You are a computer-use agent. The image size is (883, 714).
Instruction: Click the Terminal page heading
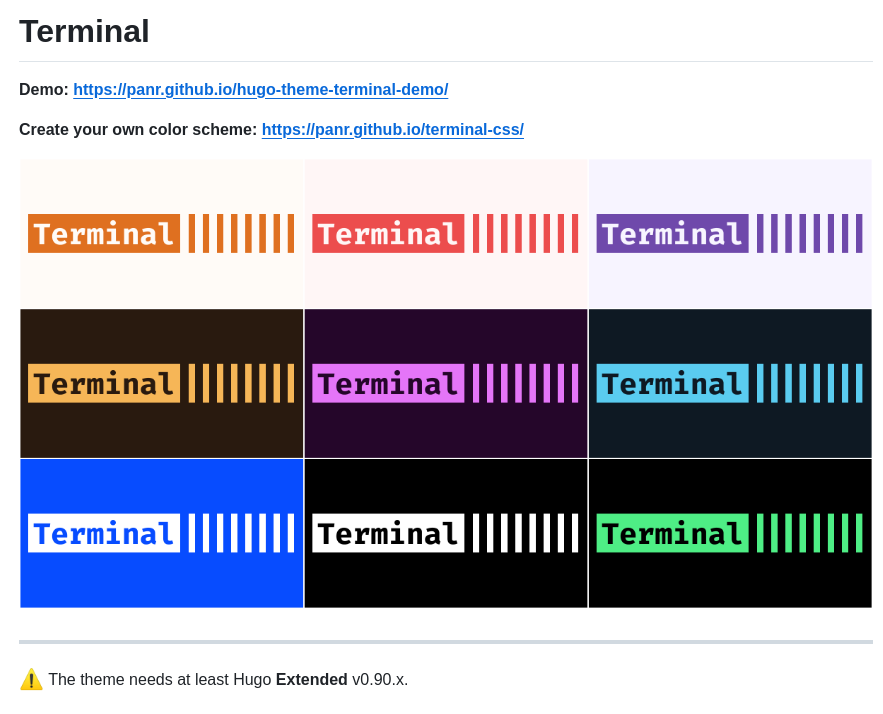(x=84, y=31)
